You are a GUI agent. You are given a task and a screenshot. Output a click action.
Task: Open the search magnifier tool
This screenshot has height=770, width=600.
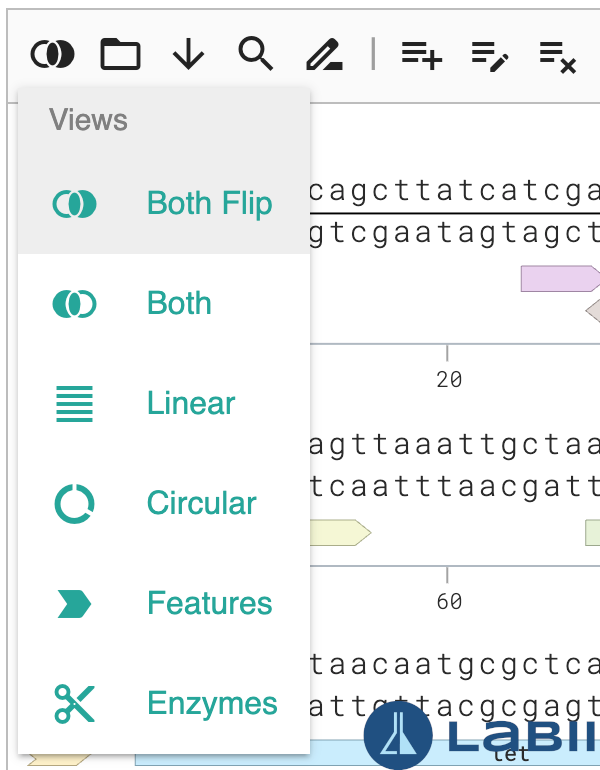point(256,54)
